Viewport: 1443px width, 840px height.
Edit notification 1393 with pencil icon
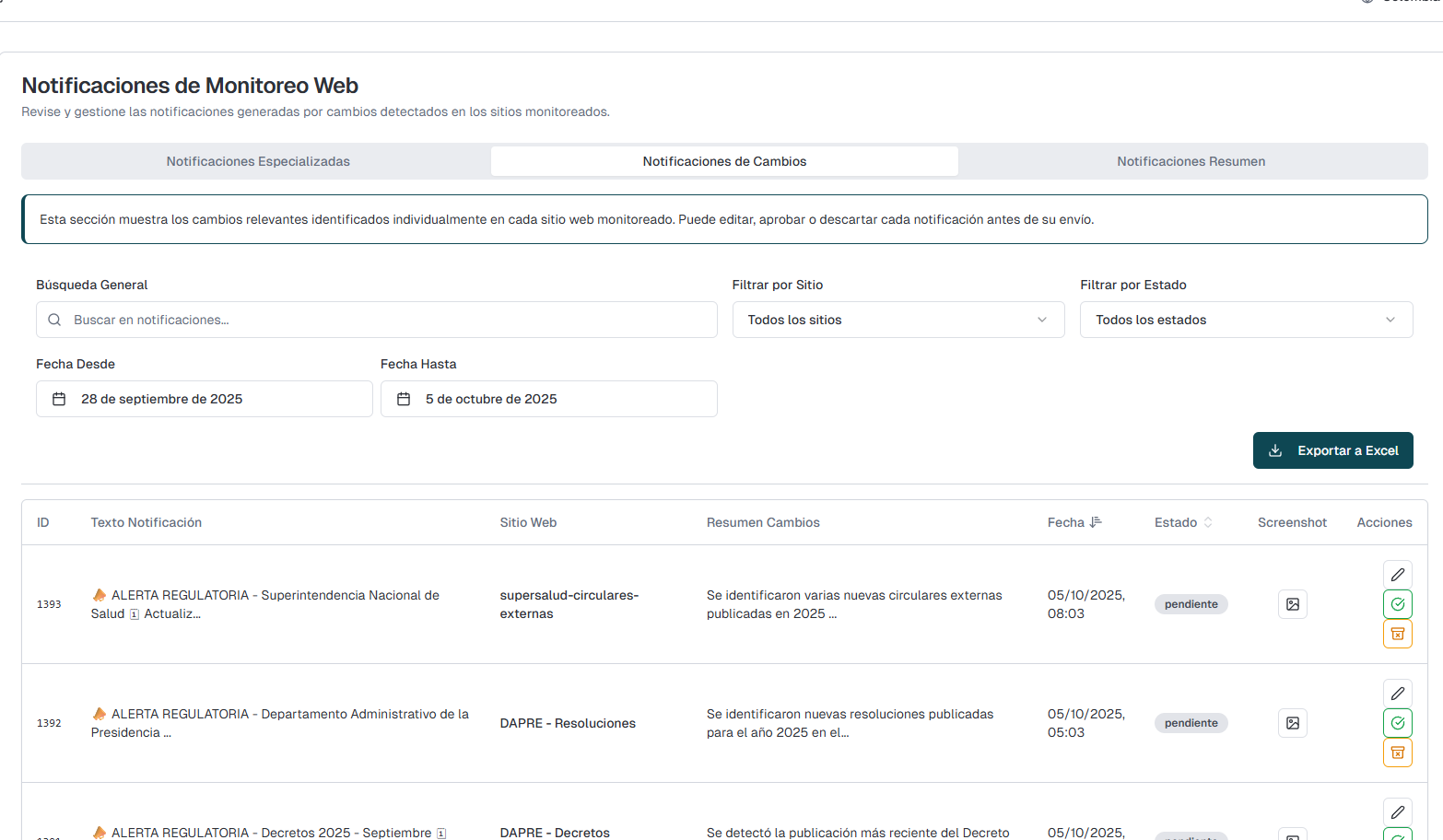[x=1397, y=575]
